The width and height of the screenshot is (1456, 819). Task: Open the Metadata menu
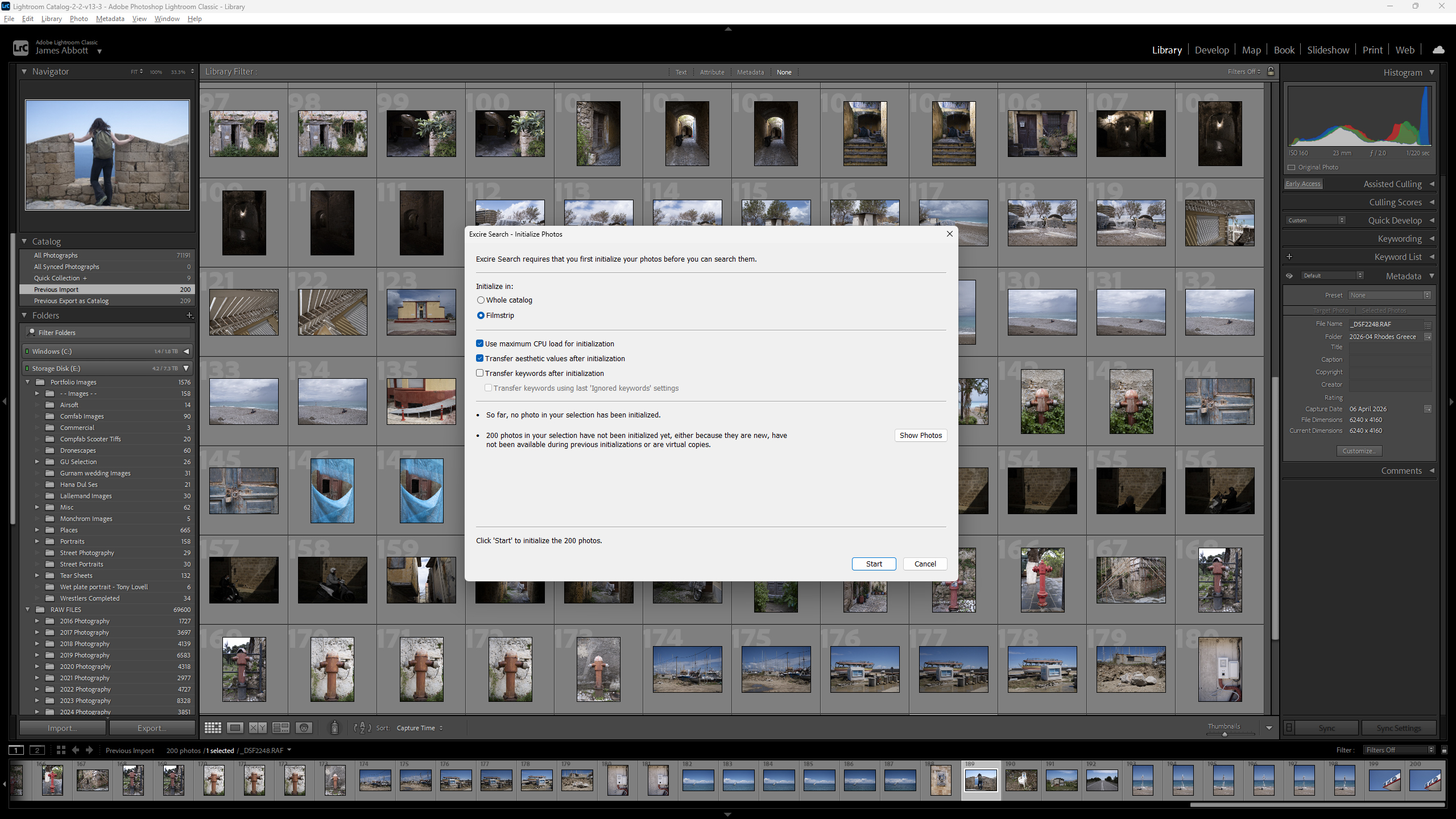(x=110, y=18)
